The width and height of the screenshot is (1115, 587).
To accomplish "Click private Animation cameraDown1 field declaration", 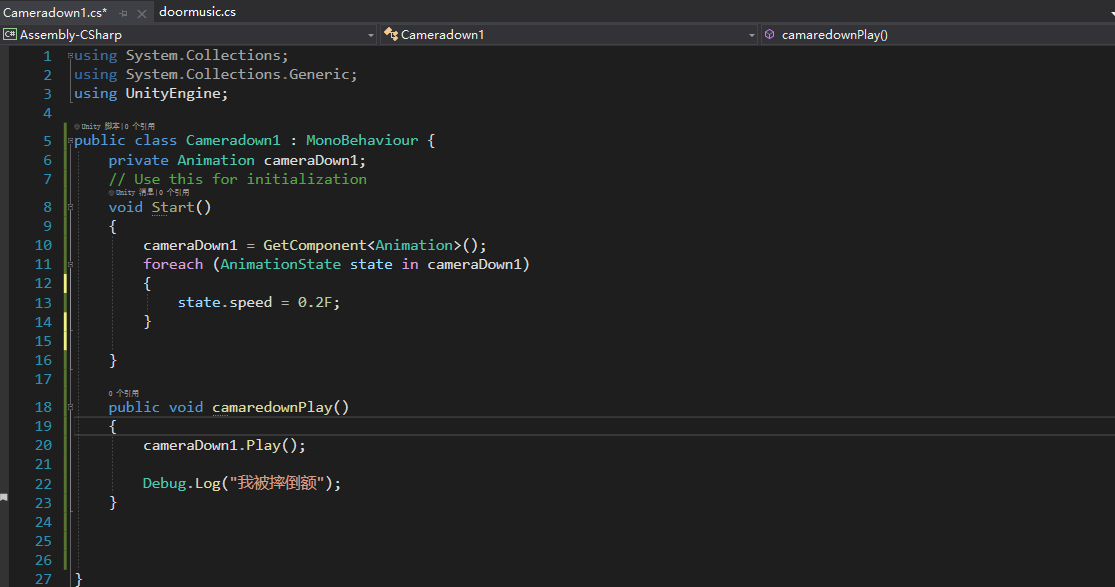I will [x=237, y=160].
